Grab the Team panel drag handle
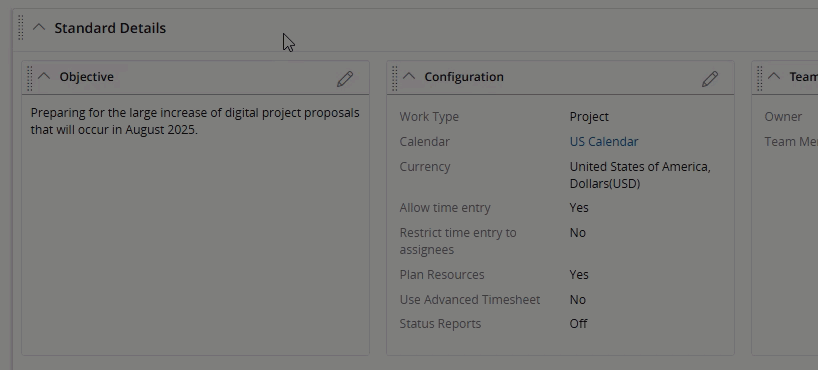Image resolution: width=818 pixels, height=370 pixels. coord(760,78)
